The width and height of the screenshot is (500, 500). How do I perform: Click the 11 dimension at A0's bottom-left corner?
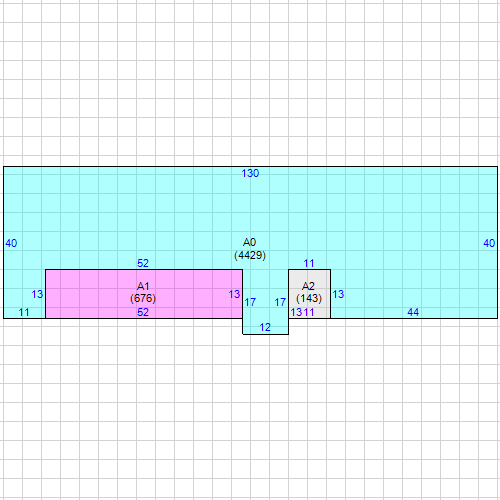tap(24, 312)
